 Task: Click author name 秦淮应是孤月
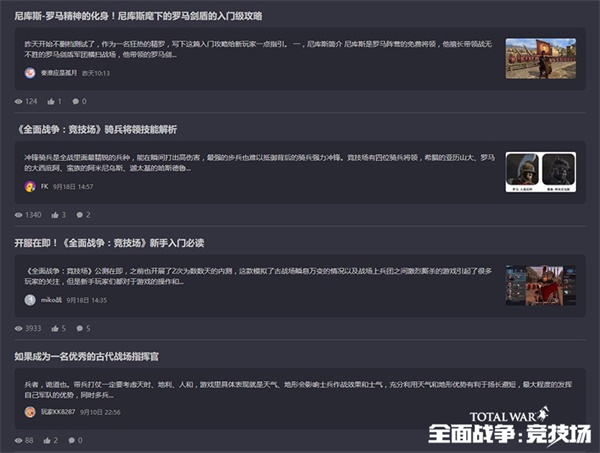coord(59,73)
